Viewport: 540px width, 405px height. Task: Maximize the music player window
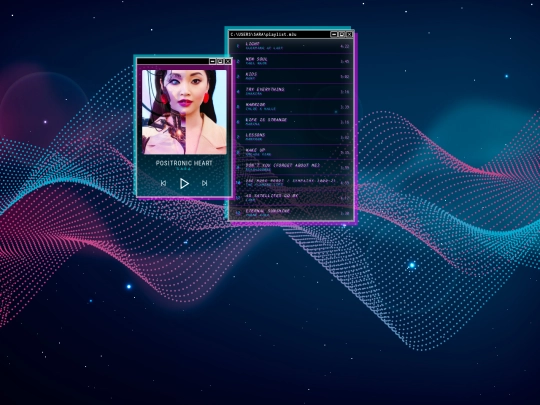220,61
